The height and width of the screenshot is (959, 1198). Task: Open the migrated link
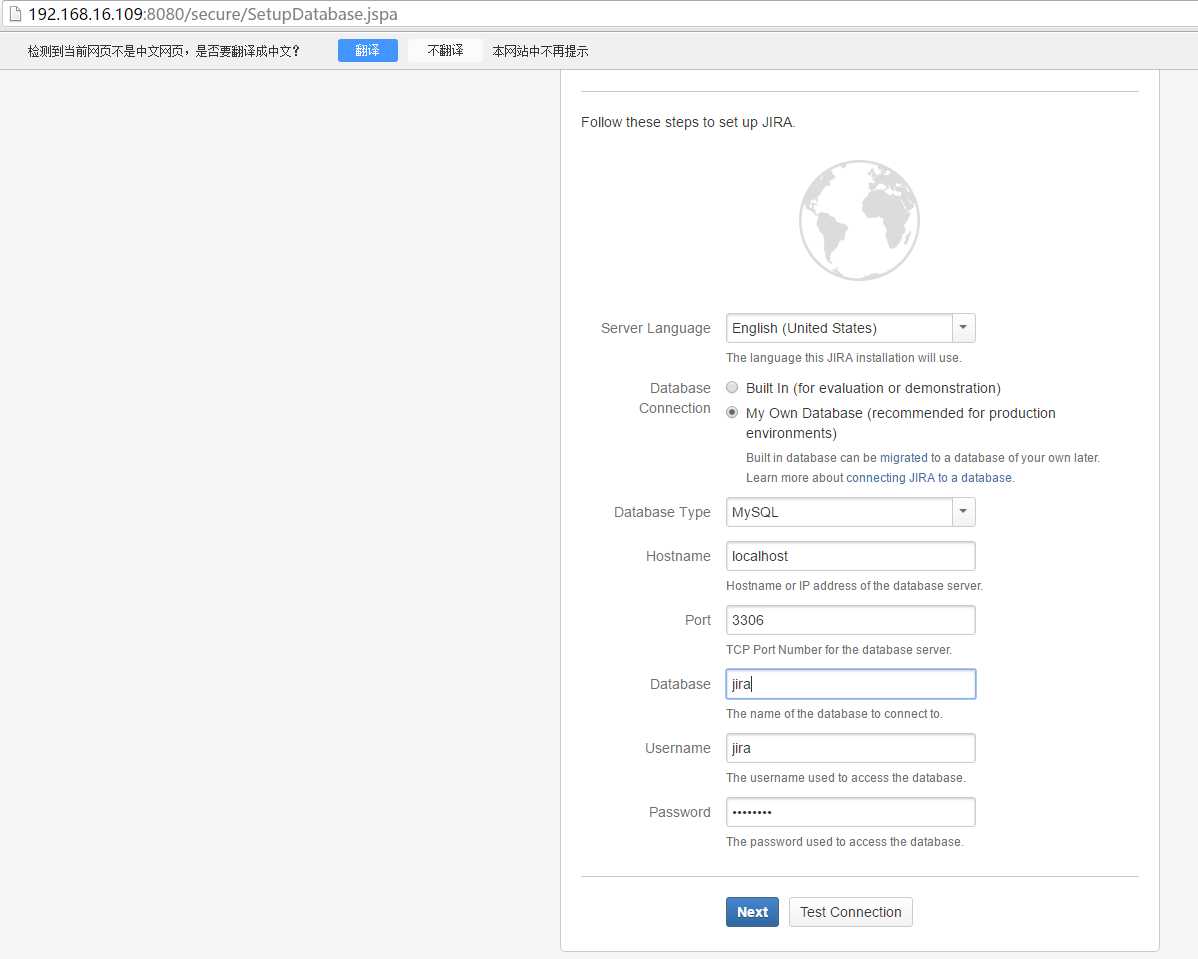tap(903, 458)
